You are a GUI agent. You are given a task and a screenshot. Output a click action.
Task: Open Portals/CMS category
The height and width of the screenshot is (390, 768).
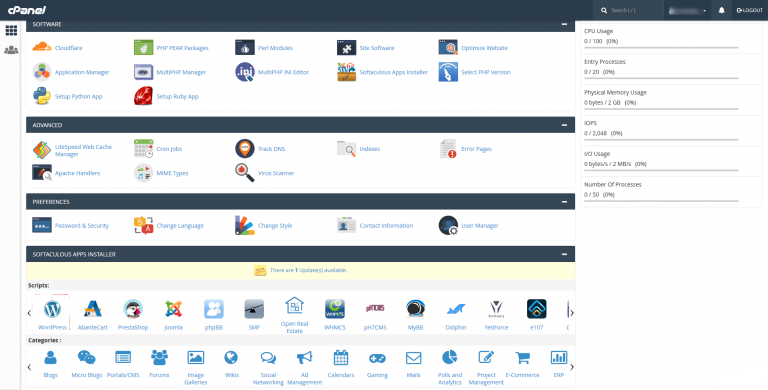[x=123, y=364]
